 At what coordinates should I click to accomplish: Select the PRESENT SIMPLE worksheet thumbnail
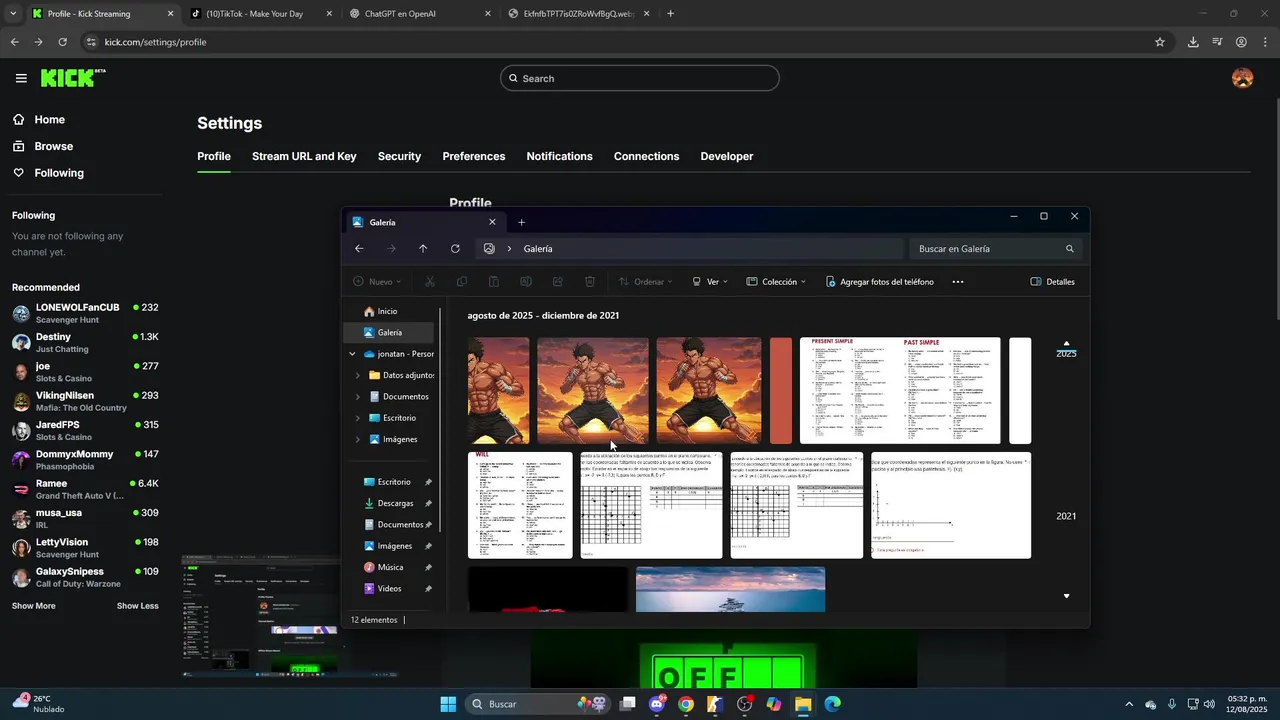900,391
